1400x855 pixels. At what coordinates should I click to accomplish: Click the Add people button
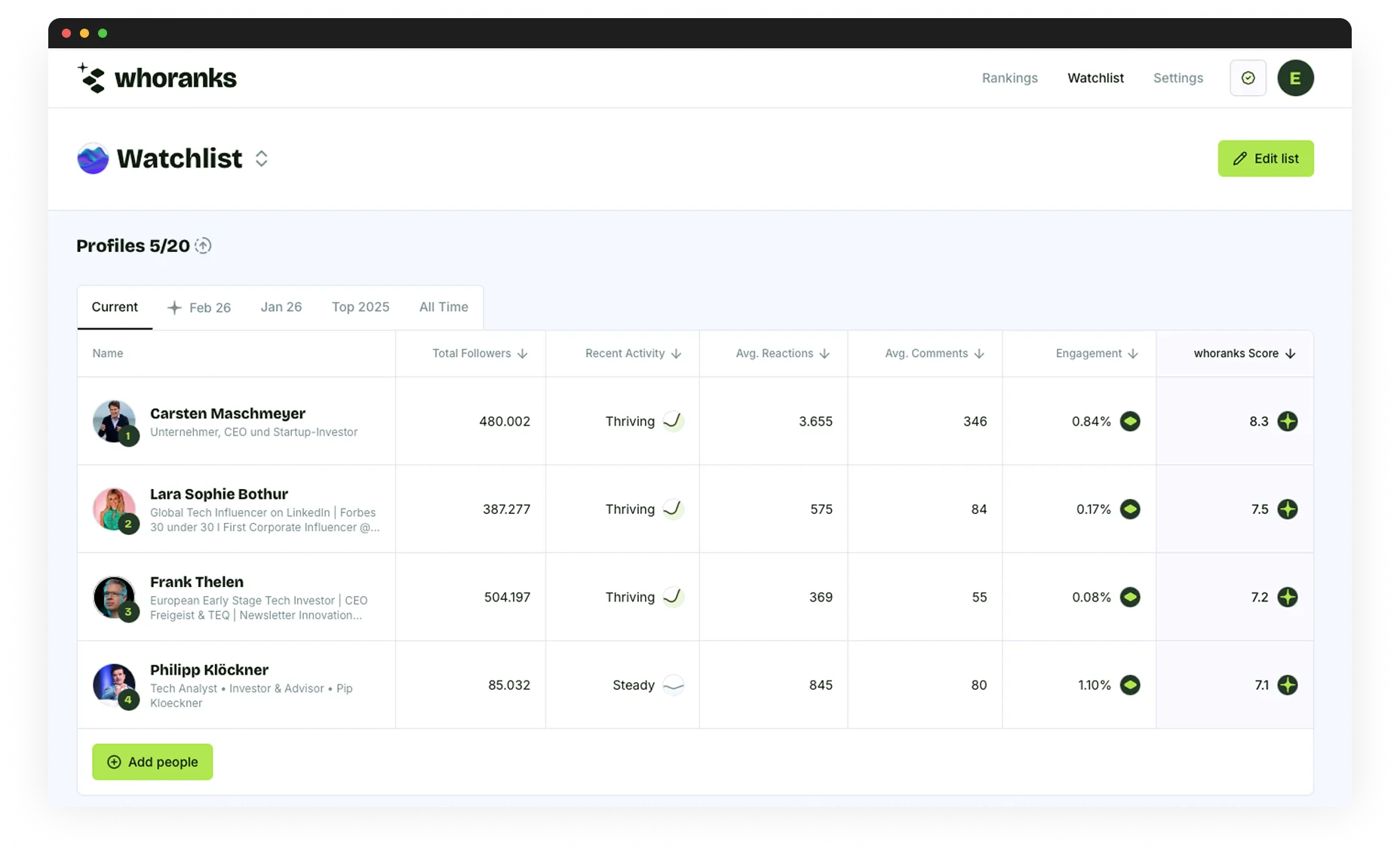click(x=152, y=762)
